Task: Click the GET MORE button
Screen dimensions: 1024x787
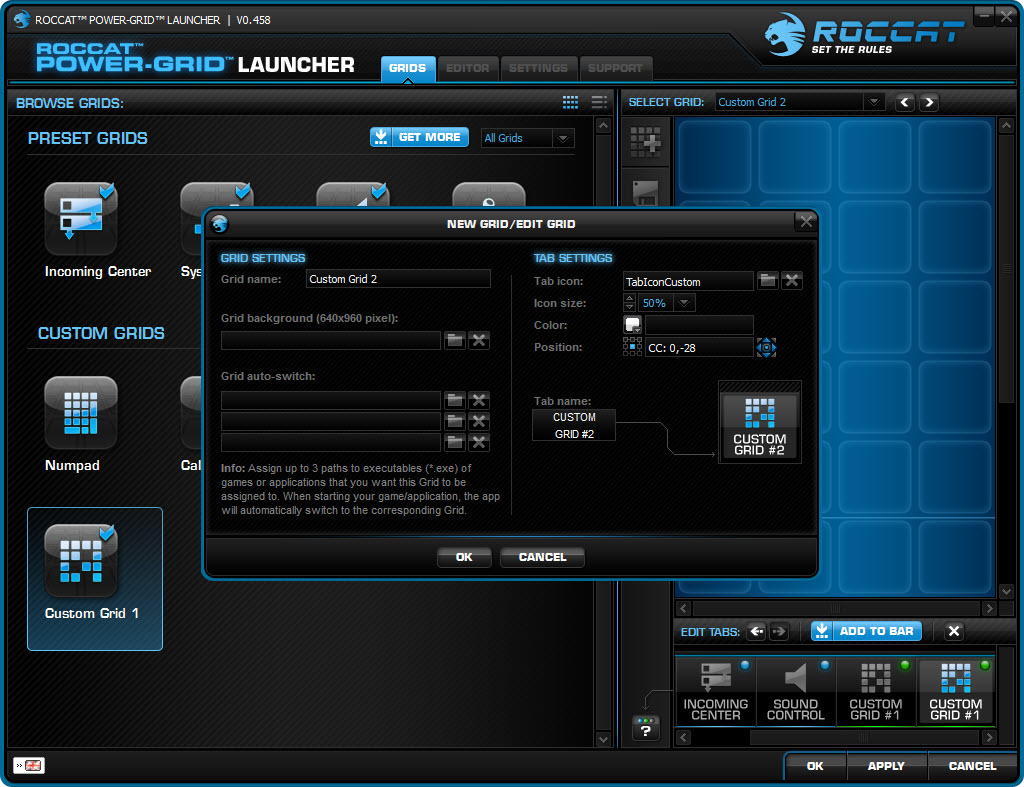Action: pos(419,137)
